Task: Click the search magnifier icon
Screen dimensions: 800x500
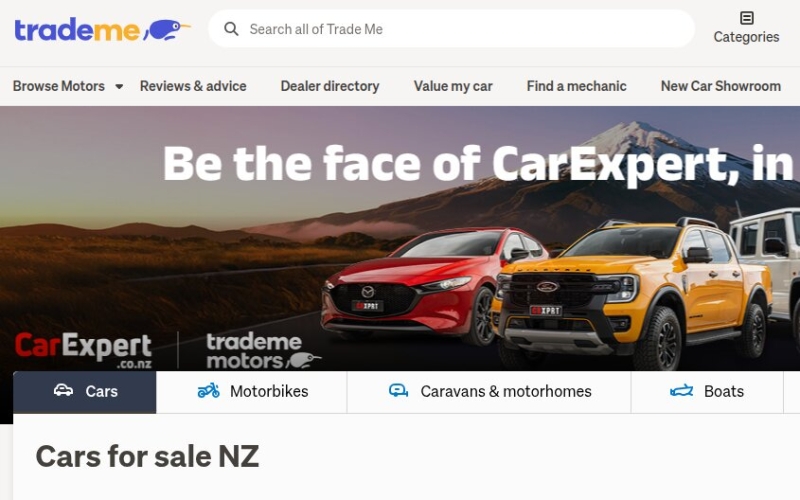Action: [231, 29]
